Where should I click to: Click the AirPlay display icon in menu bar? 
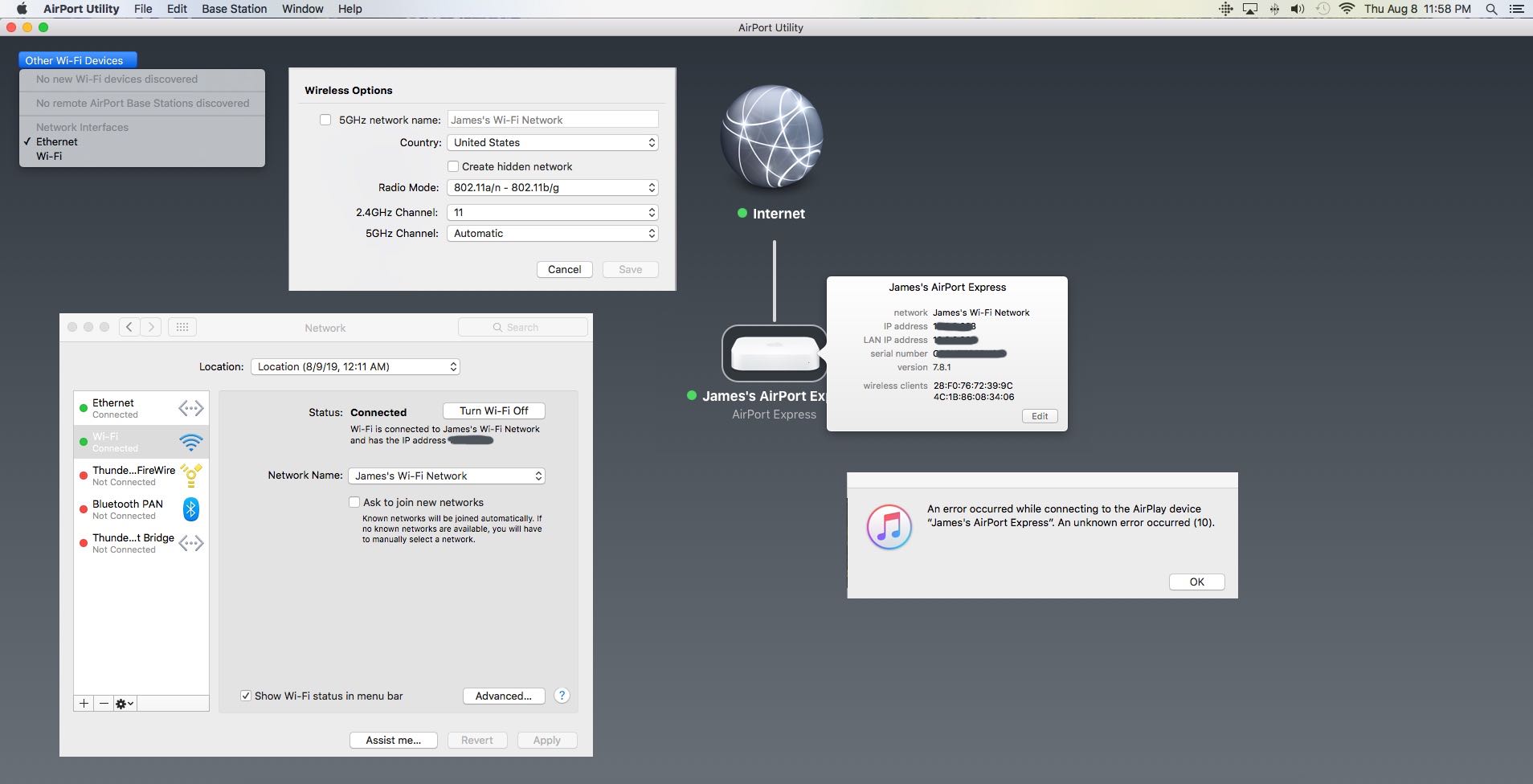coord(1250,9)
